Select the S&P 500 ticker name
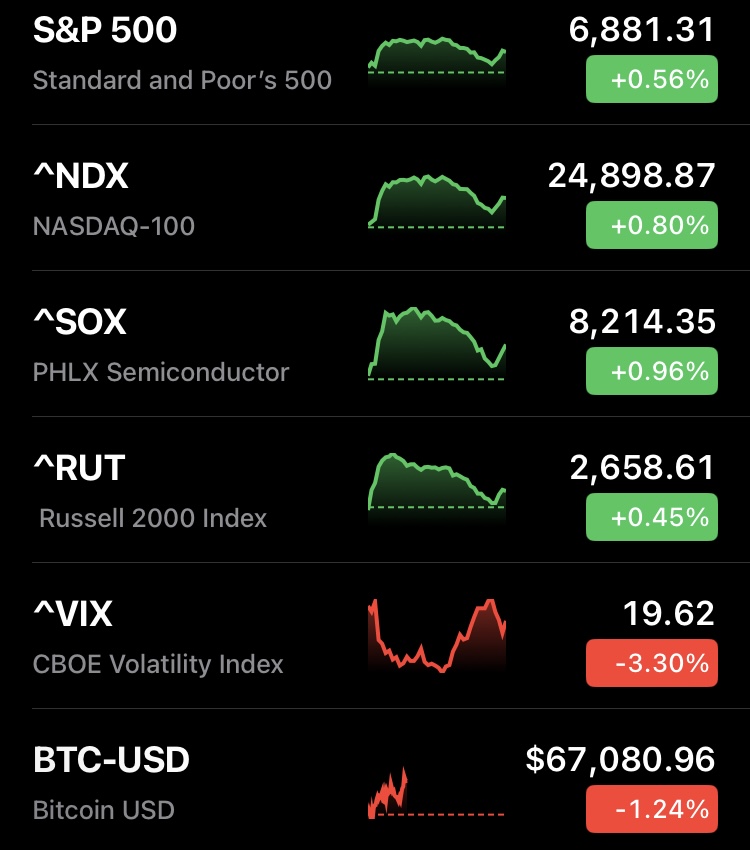 [x=105, y=31]
